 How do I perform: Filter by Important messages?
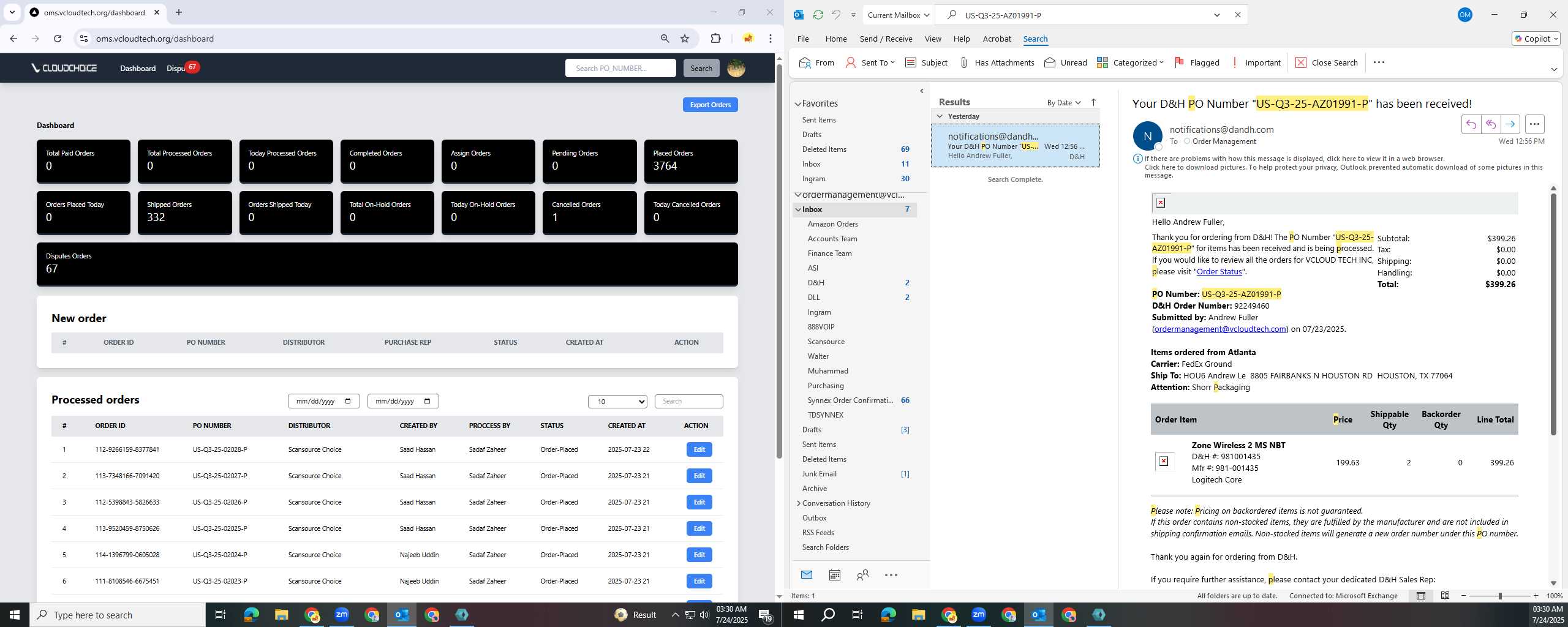point(1256,62)
